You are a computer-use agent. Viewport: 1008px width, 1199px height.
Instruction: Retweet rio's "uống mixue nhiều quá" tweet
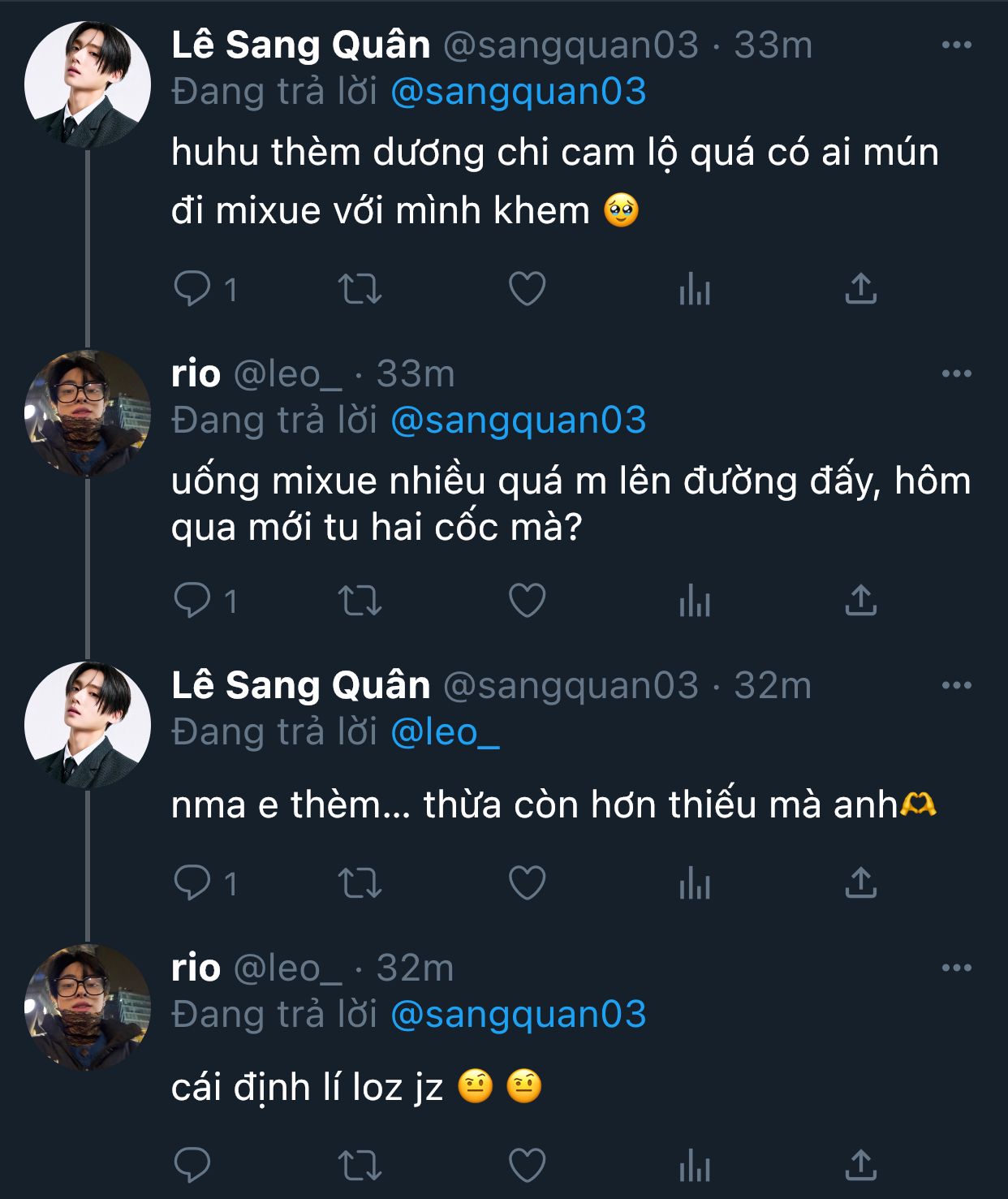pyautogui.click(x=360, y=601)
